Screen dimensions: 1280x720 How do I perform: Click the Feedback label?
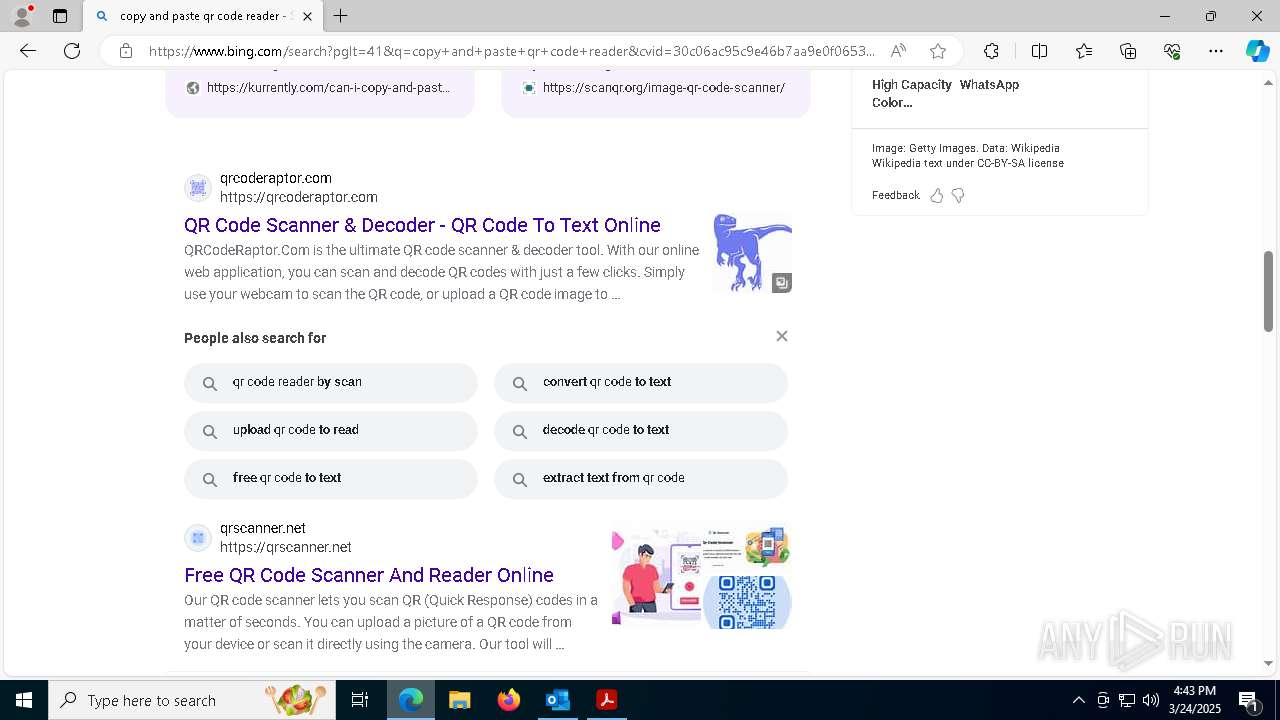[x=895, y=195]
